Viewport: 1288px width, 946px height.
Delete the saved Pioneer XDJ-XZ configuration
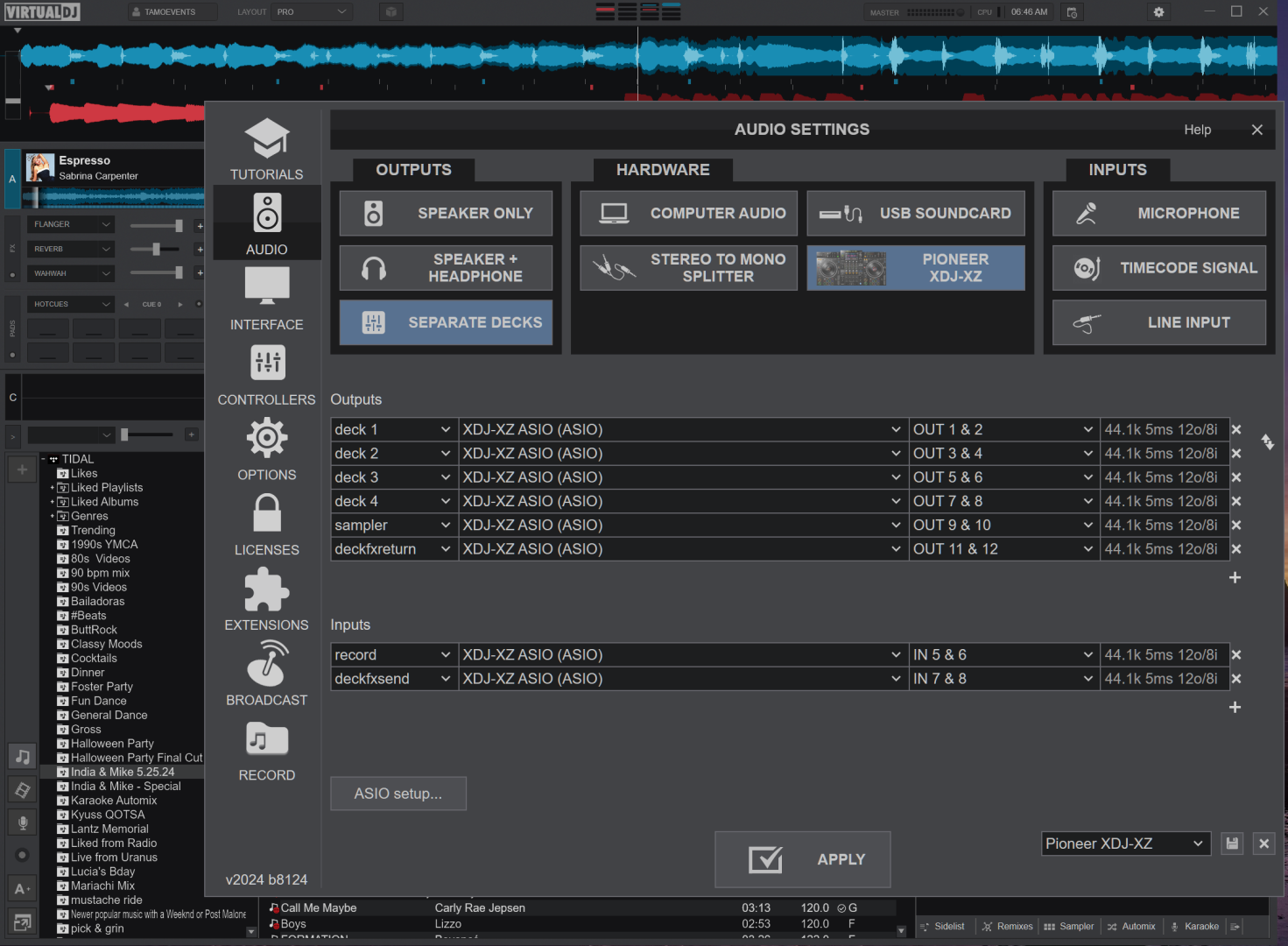tap(1263, 844)
